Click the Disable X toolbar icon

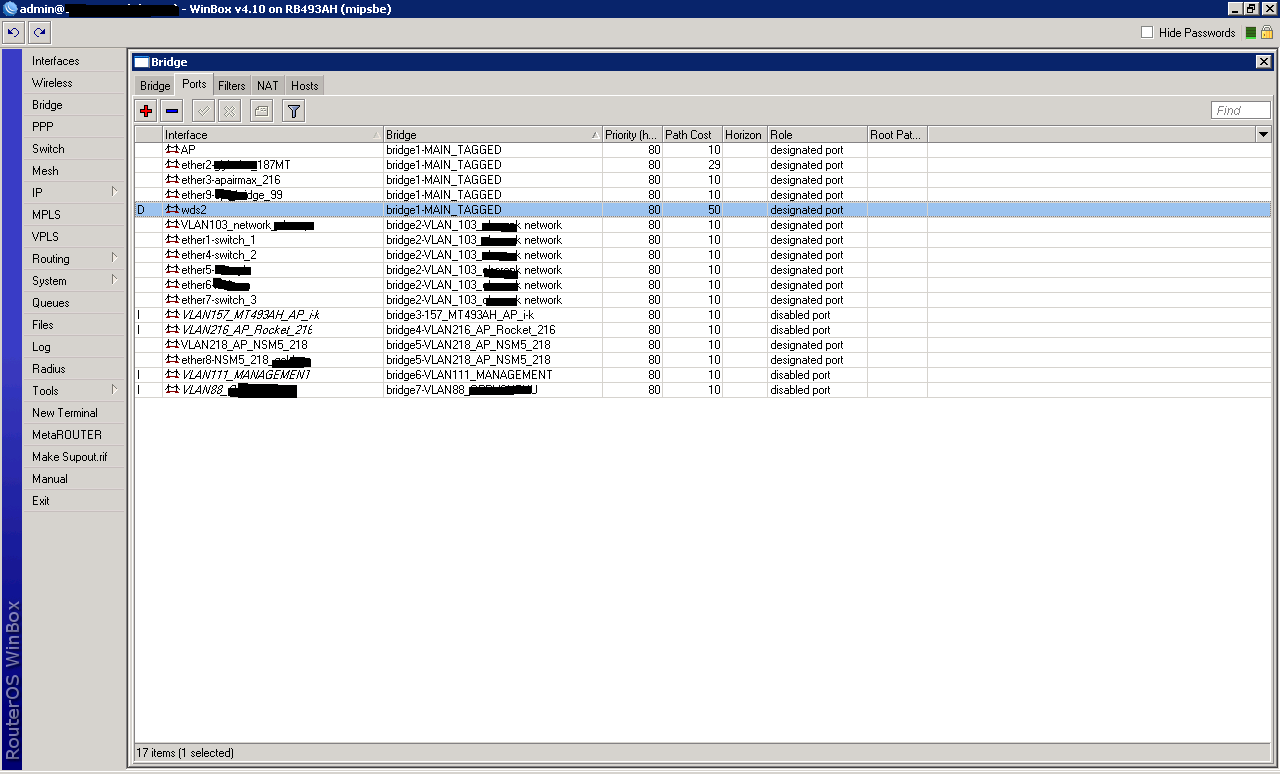pyautogui.click(x=229, y=111)
